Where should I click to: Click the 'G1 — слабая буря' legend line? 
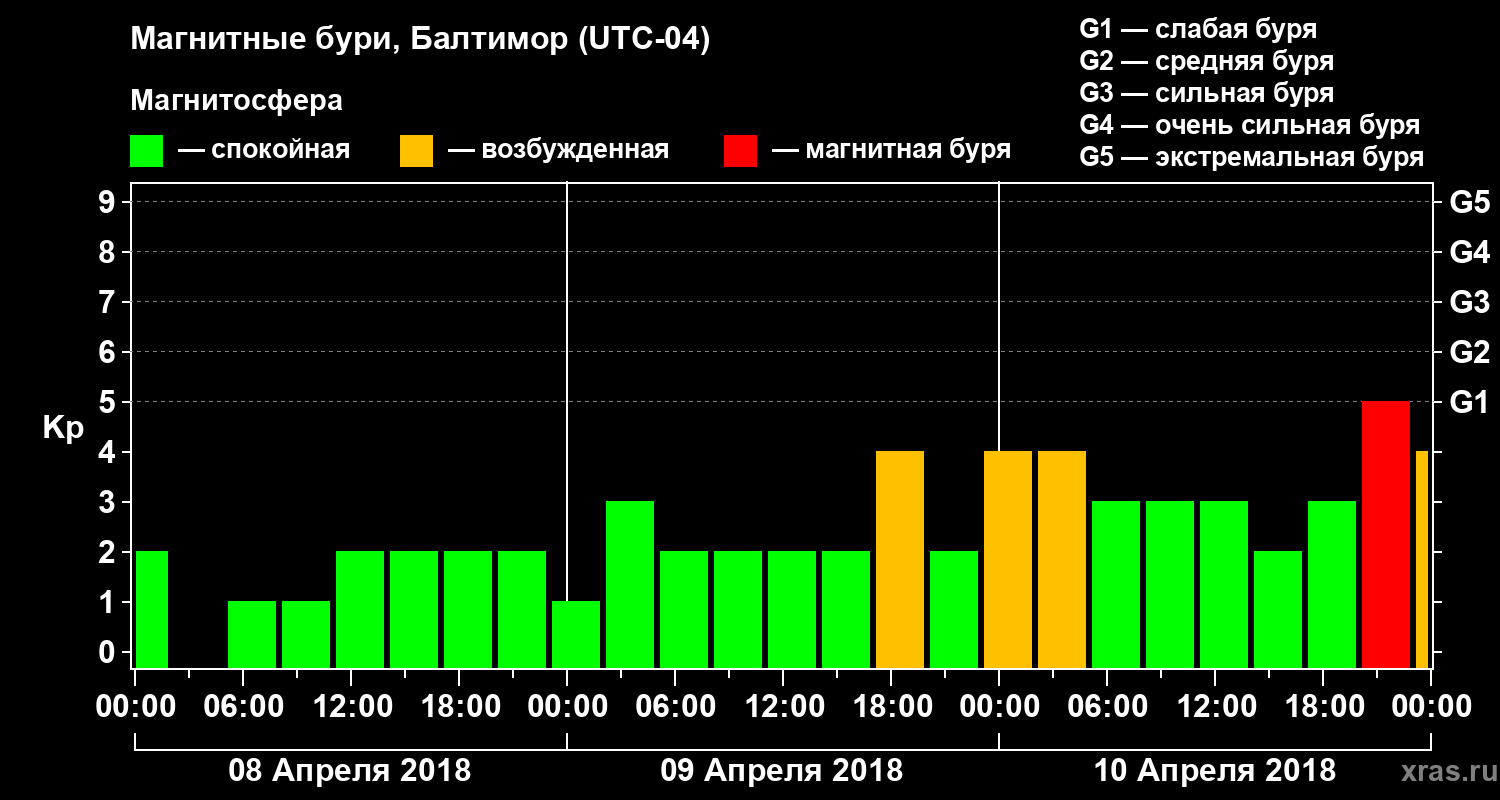(1198, 29)
